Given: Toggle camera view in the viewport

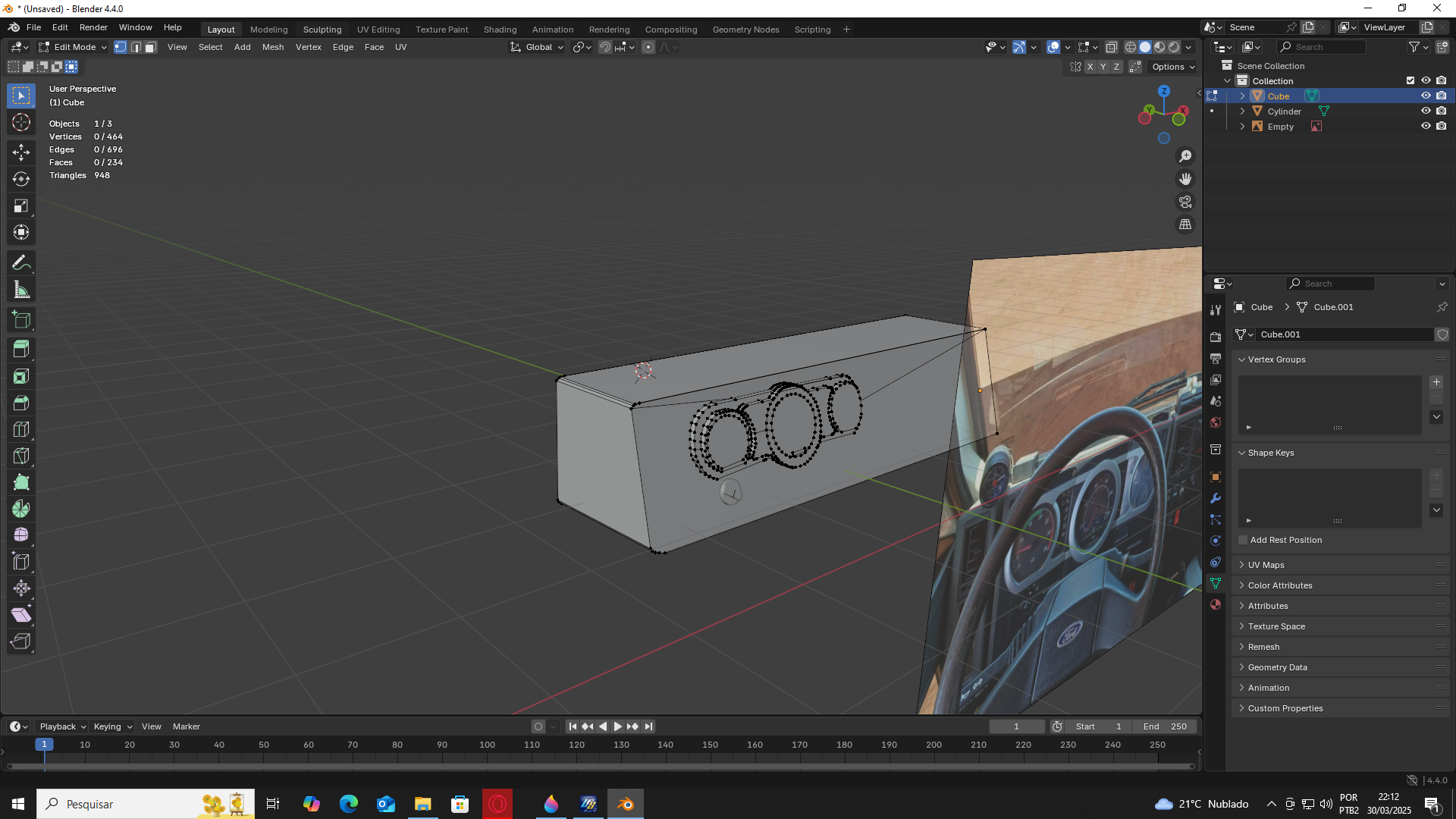Looking at the screenshot, I should tap(1185, 202).
